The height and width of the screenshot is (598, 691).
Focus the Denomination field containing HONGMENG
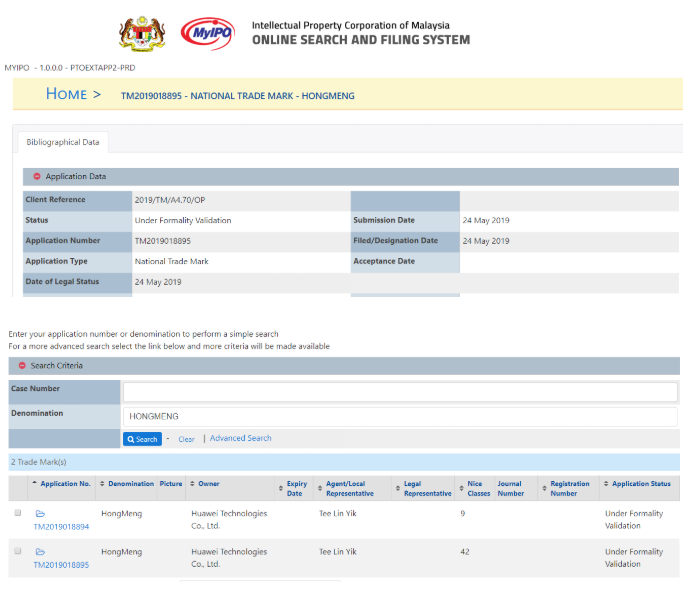pyautogui.click(x=400, y=416)
